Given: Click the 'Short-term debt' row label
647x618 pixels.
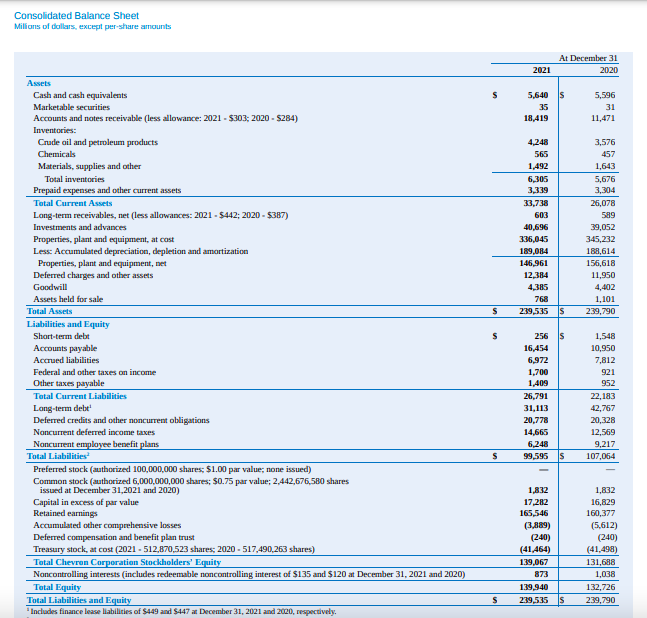Looking at the screenshot, I should pyautogui.click(x=61, y=336).
